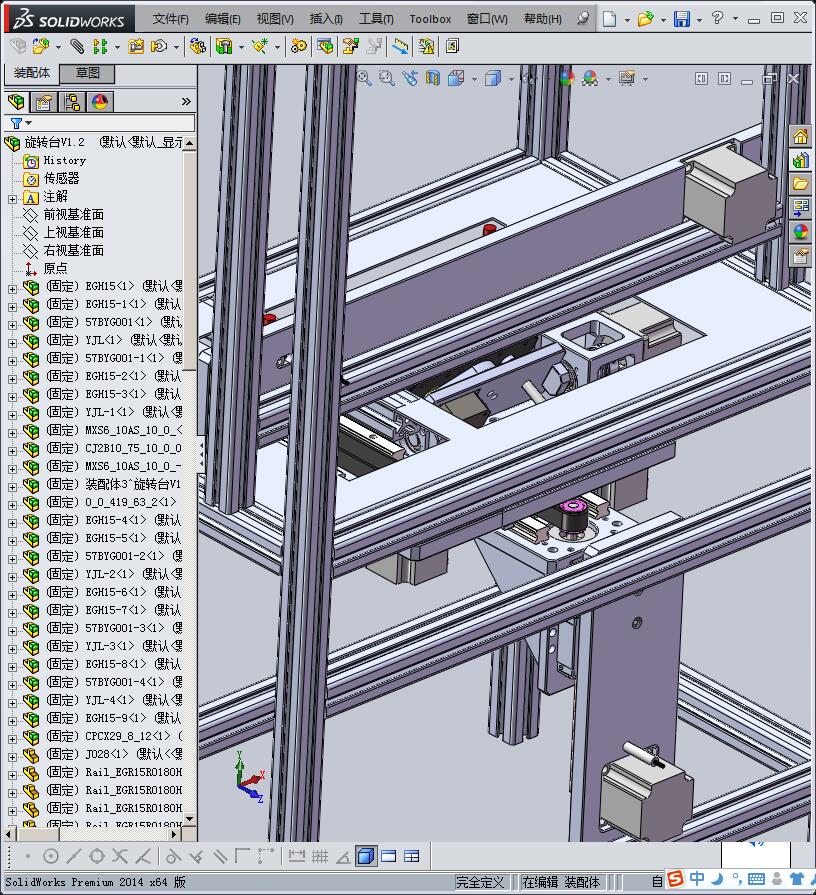This screenshot has height=895, width=816.
Task: Open the 文件(F) menu
Action: [x=171, y=19]
